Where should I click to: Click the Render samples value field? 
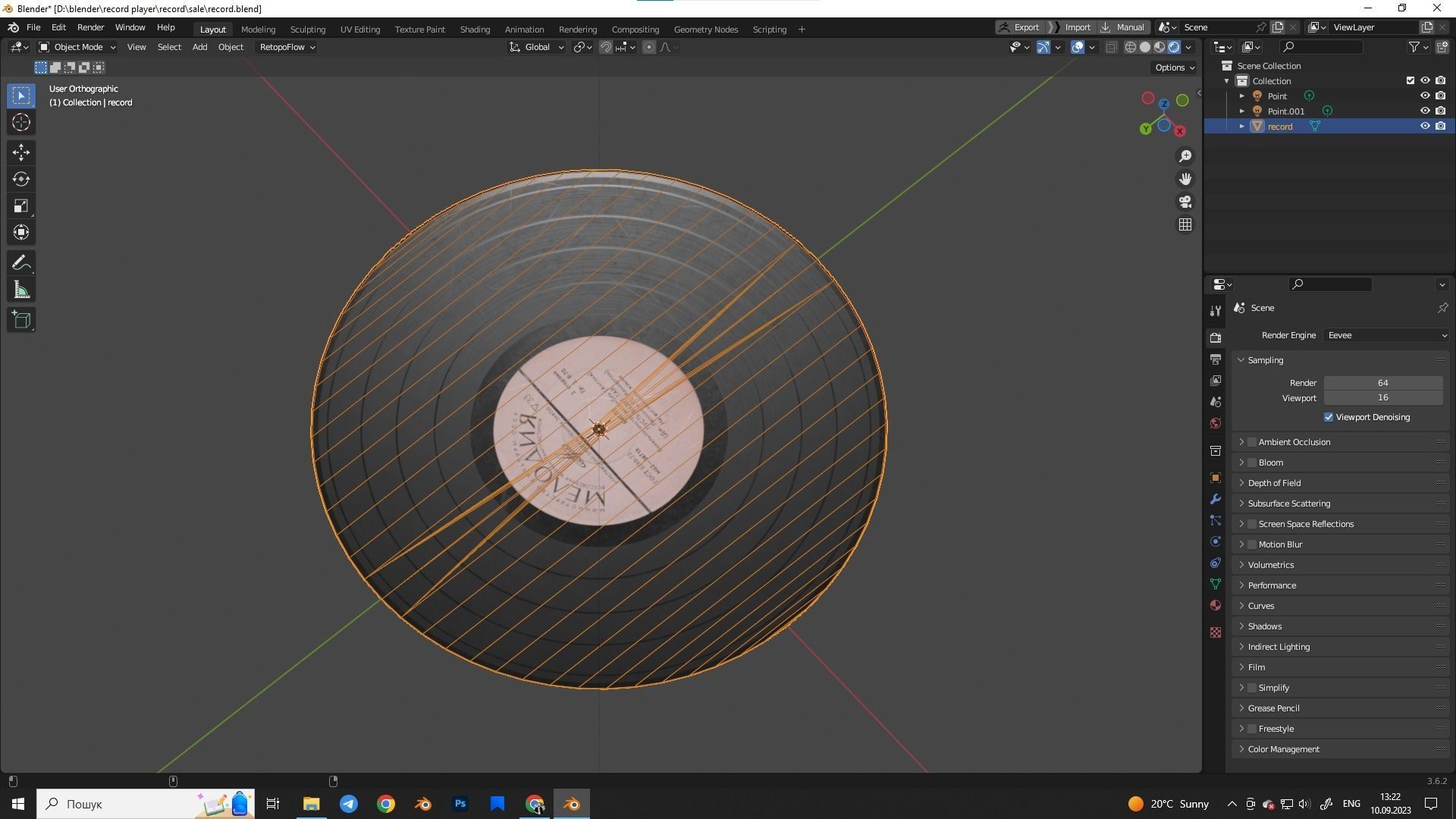pos(1383,383)
